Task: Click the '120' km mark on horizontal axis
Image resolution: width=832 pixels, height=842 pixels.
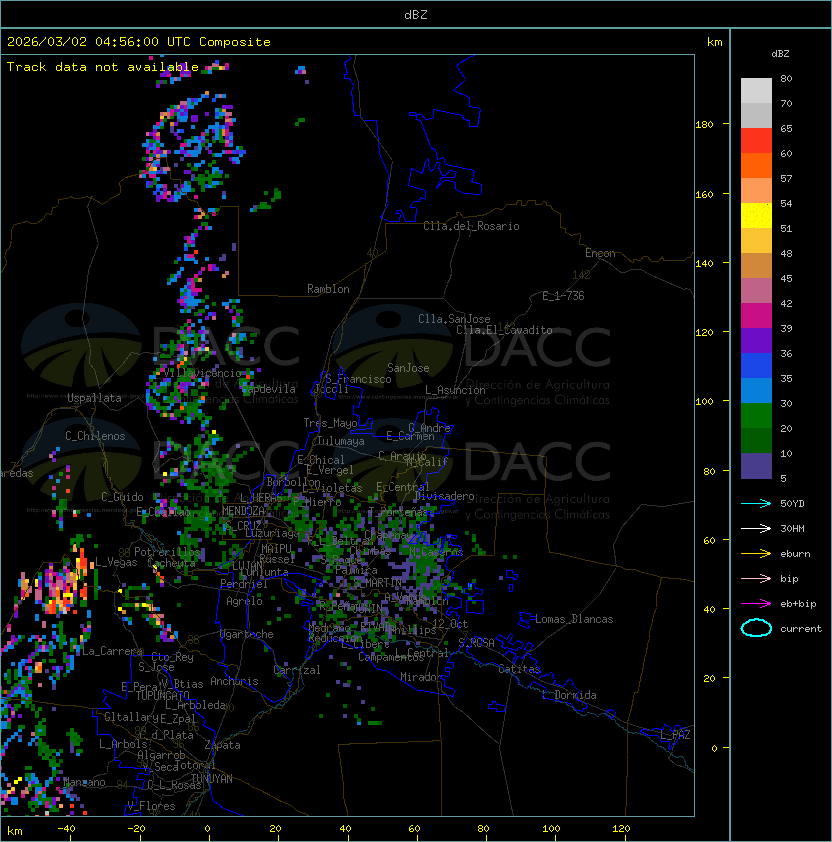Action: [621, 829]
